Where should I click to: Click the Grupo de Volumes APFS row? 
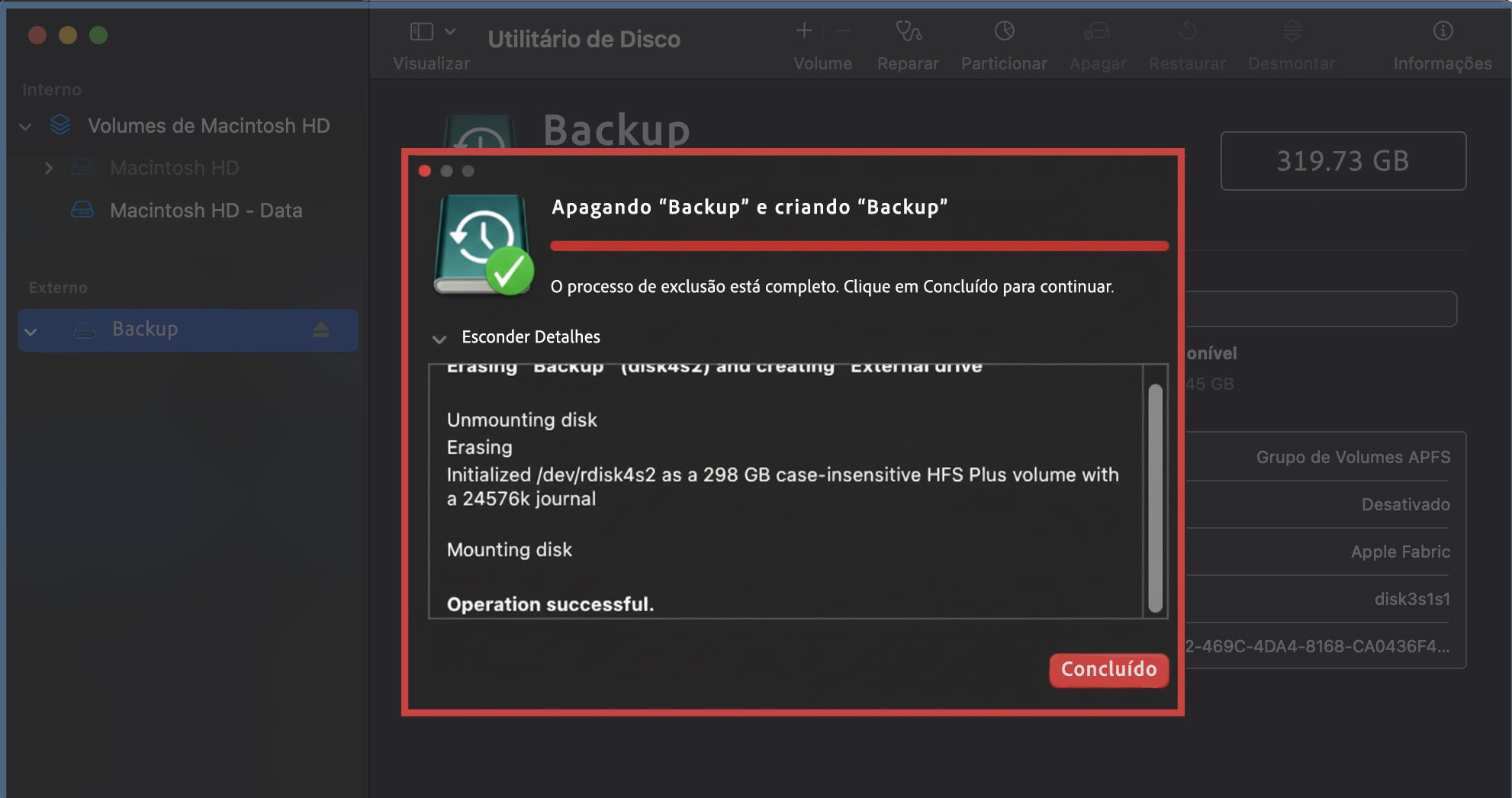coord(1353,457)
